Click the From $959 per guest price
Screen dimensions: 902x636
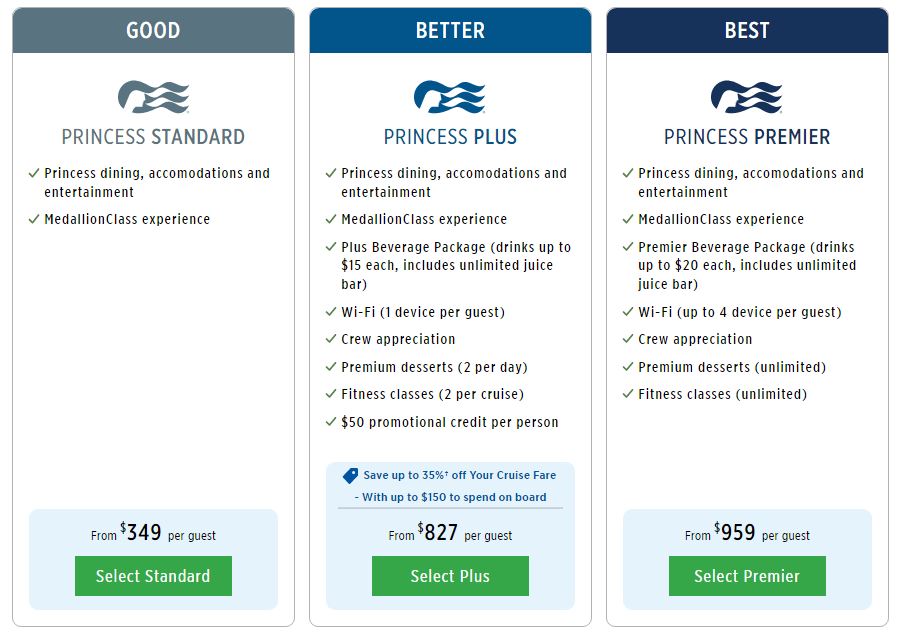(747, 532)
